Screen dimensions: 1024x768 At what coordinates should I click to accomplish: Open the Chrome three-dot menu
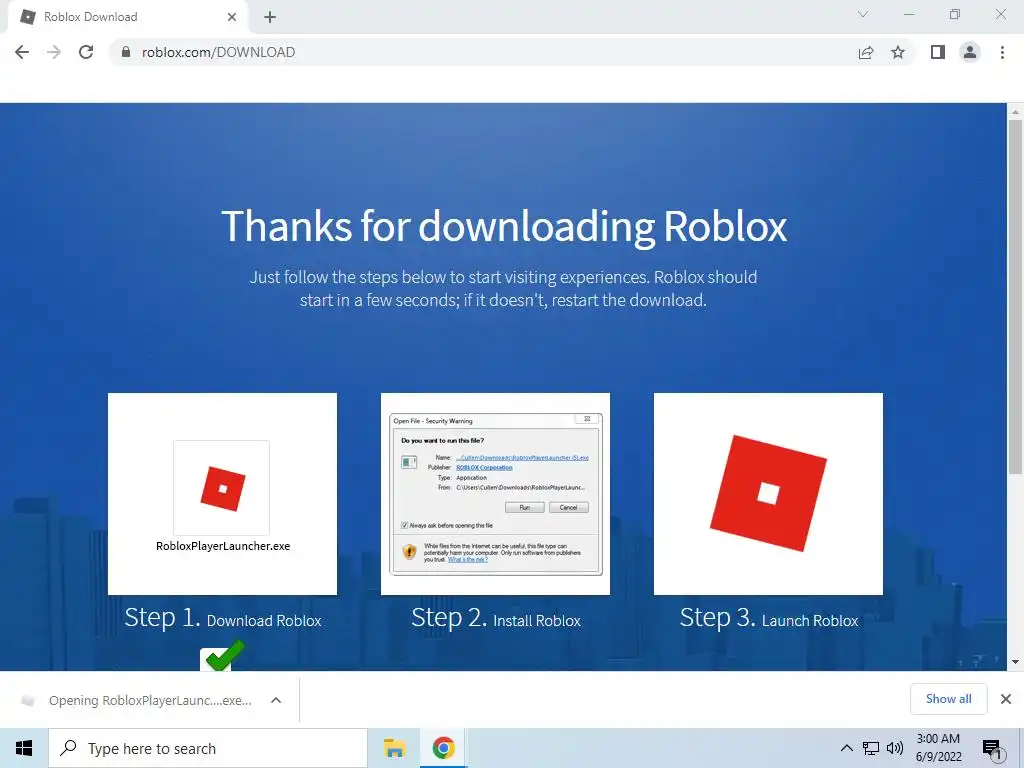tap(1002, 52)
